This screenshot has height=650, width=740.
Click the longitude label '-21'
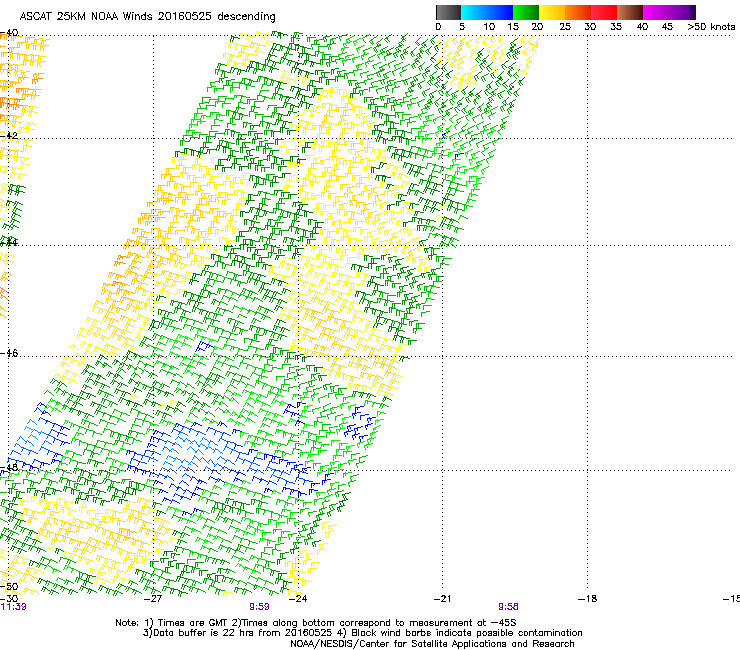pos(443,599)
